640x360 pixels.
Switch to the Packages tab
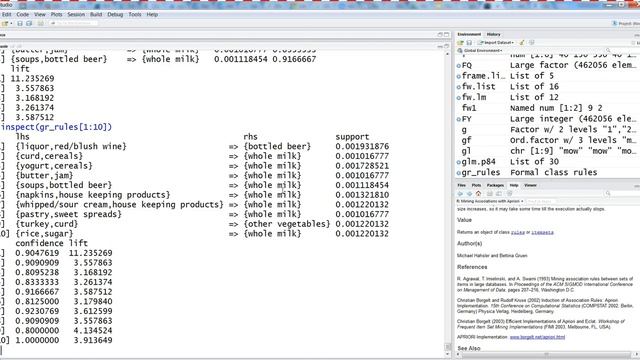point(495,185)
